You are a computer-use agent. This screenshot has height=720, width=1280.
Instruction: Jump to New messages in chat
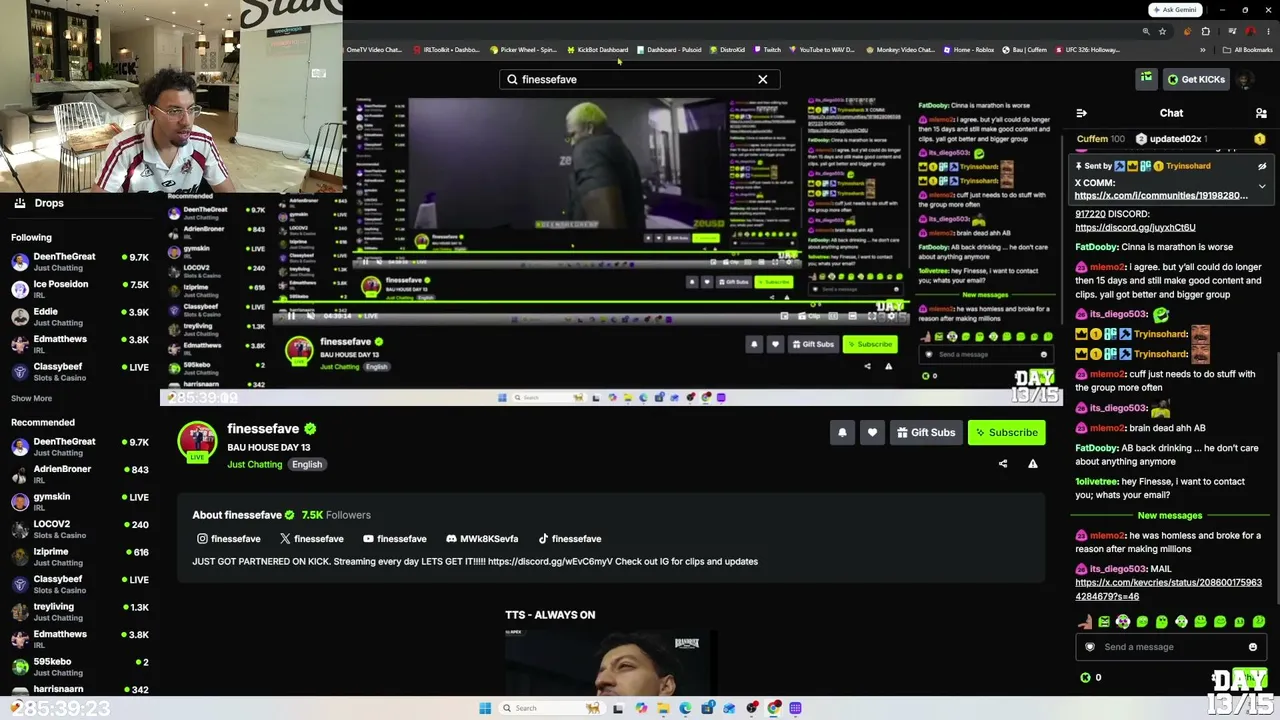(x=1169, y=515)
